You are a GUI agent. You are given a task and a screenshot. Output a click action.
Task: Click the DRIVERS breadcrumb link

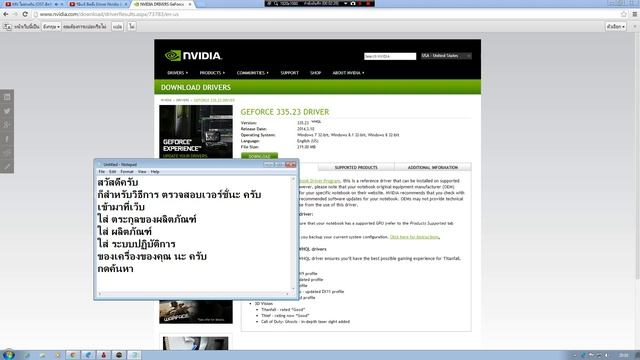click(182, 100)
